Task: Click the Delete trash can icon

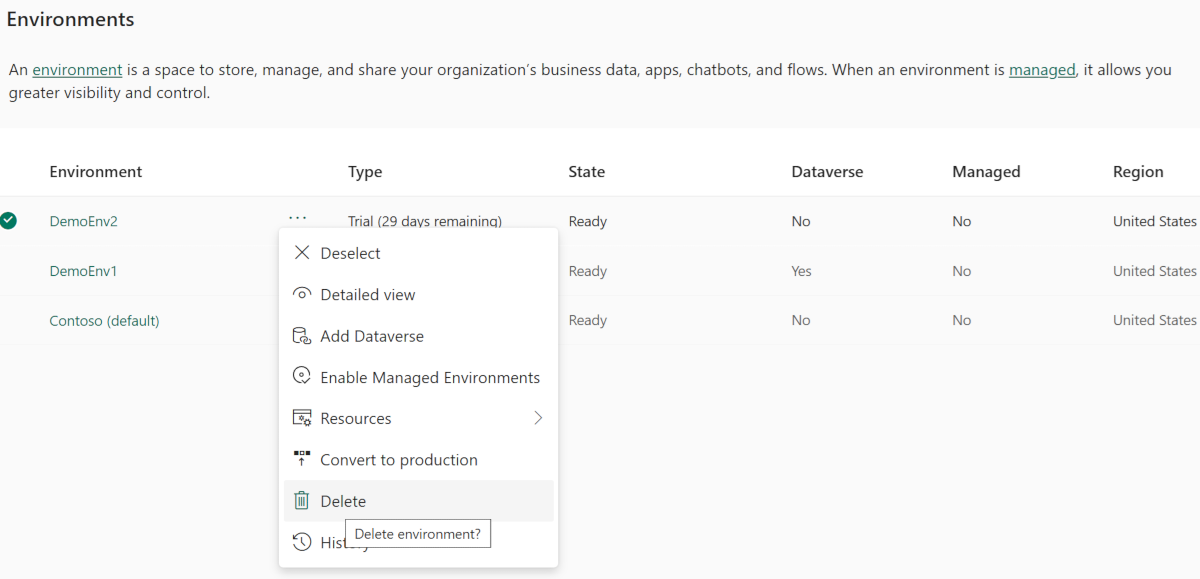Action: (302, 500)
